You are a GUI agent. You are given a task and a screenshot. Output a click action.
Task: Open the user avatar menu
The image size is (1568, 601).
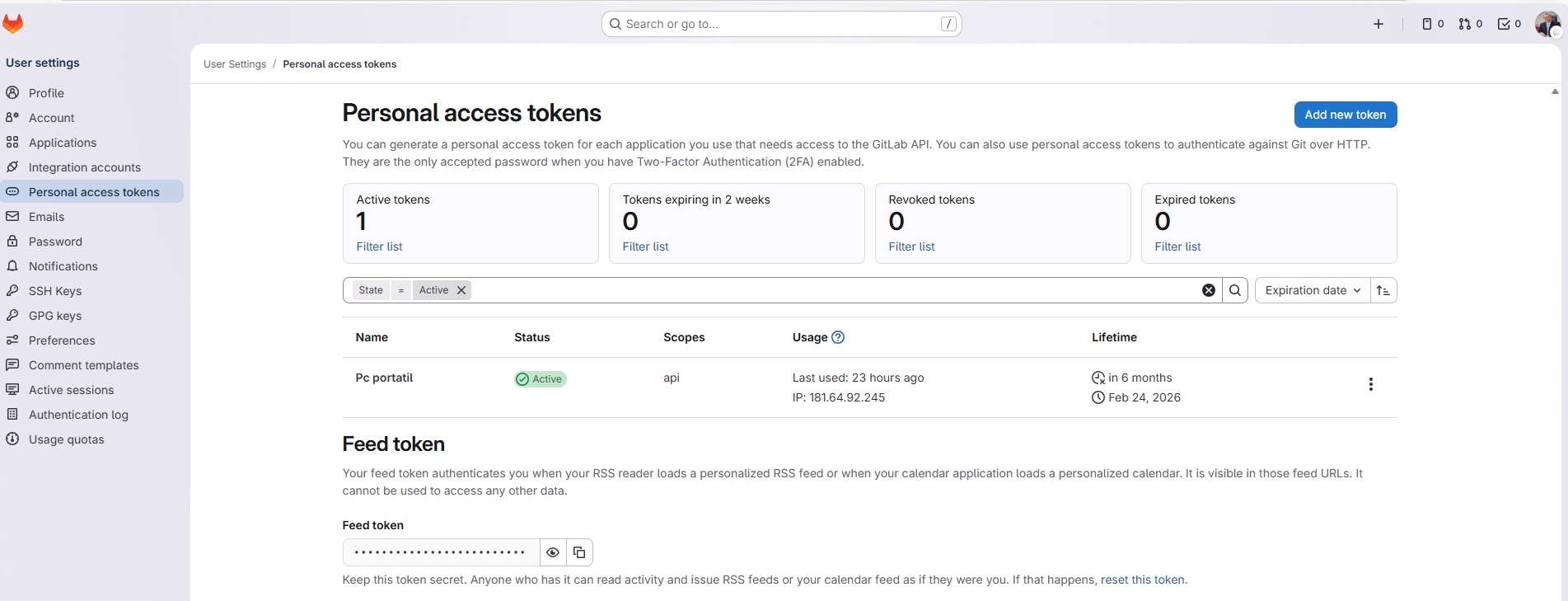[x=1547, y=24]
